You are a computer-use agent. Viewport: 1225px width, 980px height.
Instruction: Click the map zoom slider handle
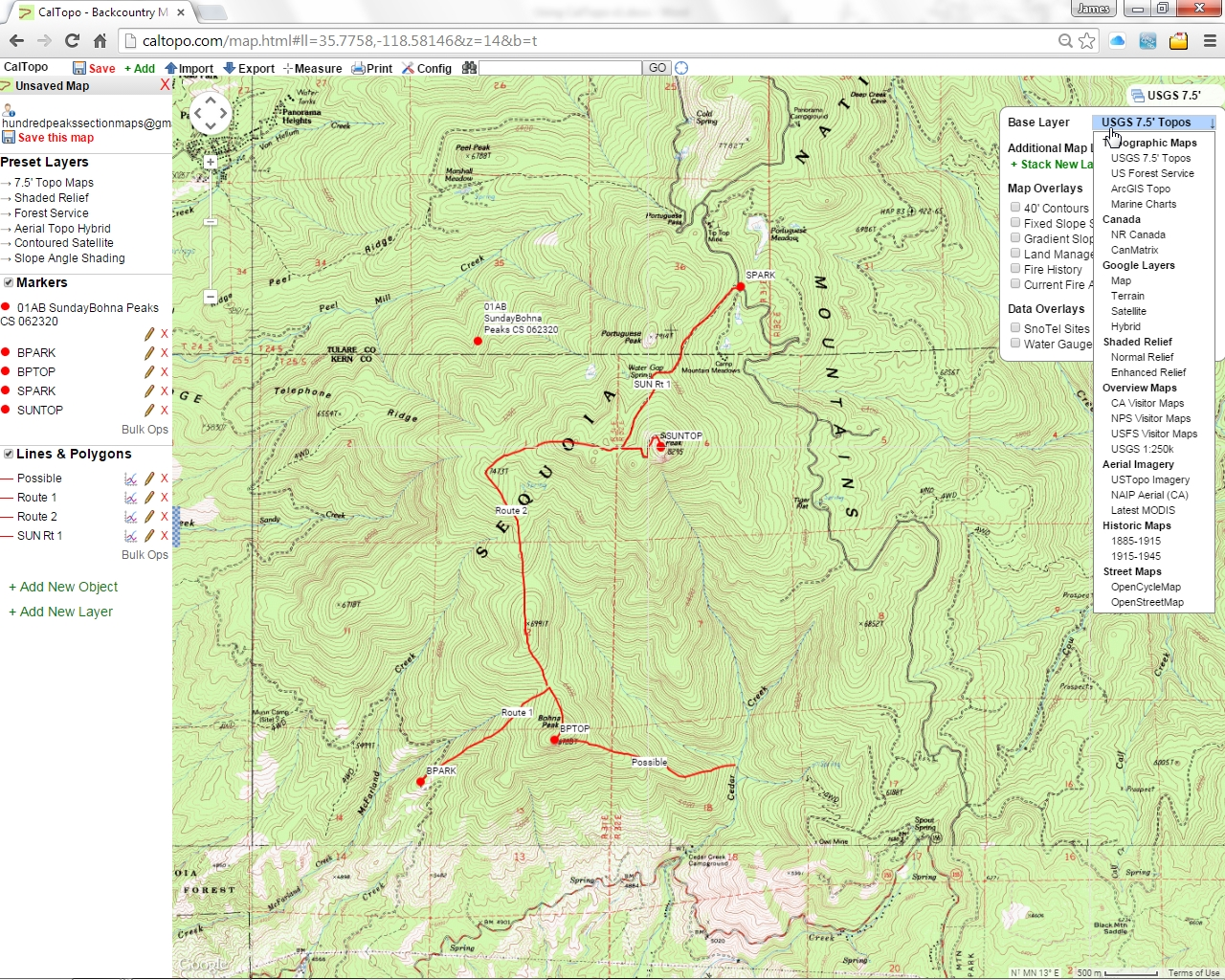(x=211, y=221)
